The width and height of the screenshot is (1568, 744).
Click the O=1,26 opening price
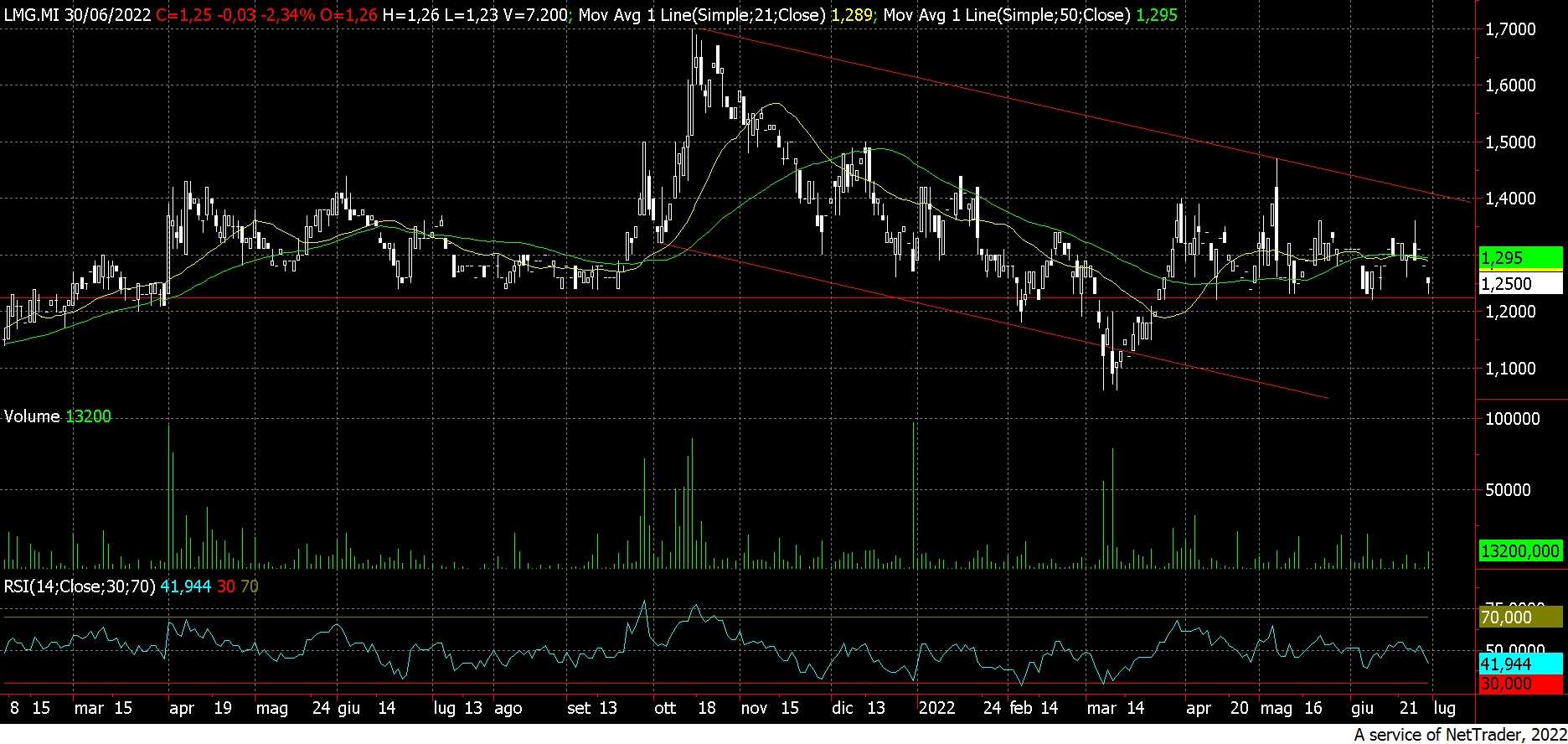(x=348, y=15)
